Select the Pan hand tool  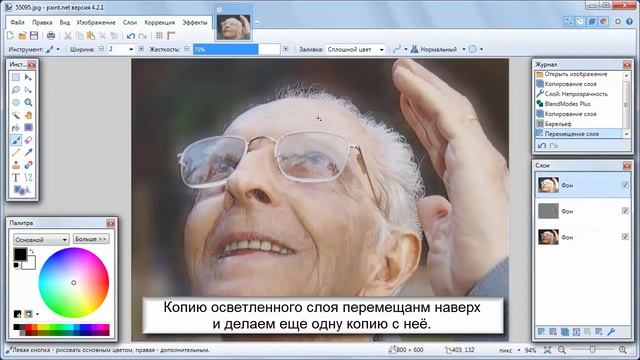[x=28, y=115]
